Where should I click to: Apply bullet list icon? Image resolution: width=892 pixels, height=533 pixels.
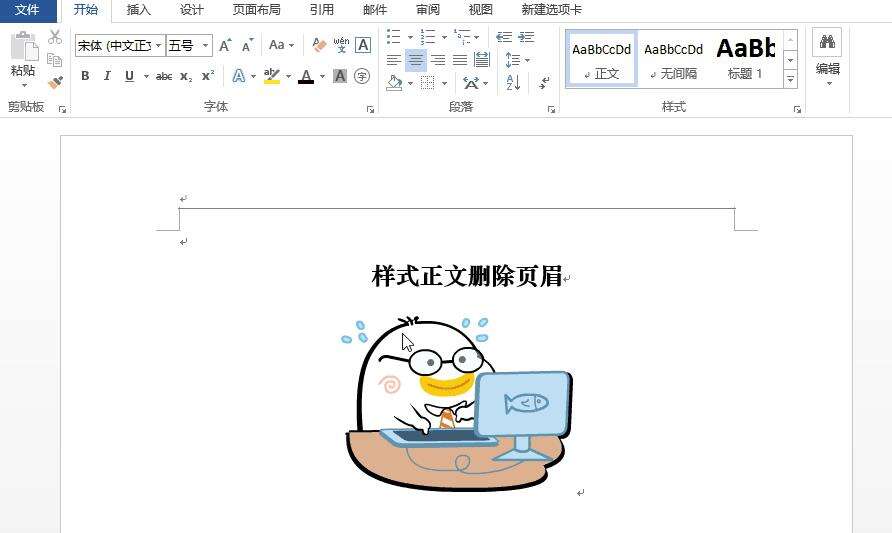394,37
